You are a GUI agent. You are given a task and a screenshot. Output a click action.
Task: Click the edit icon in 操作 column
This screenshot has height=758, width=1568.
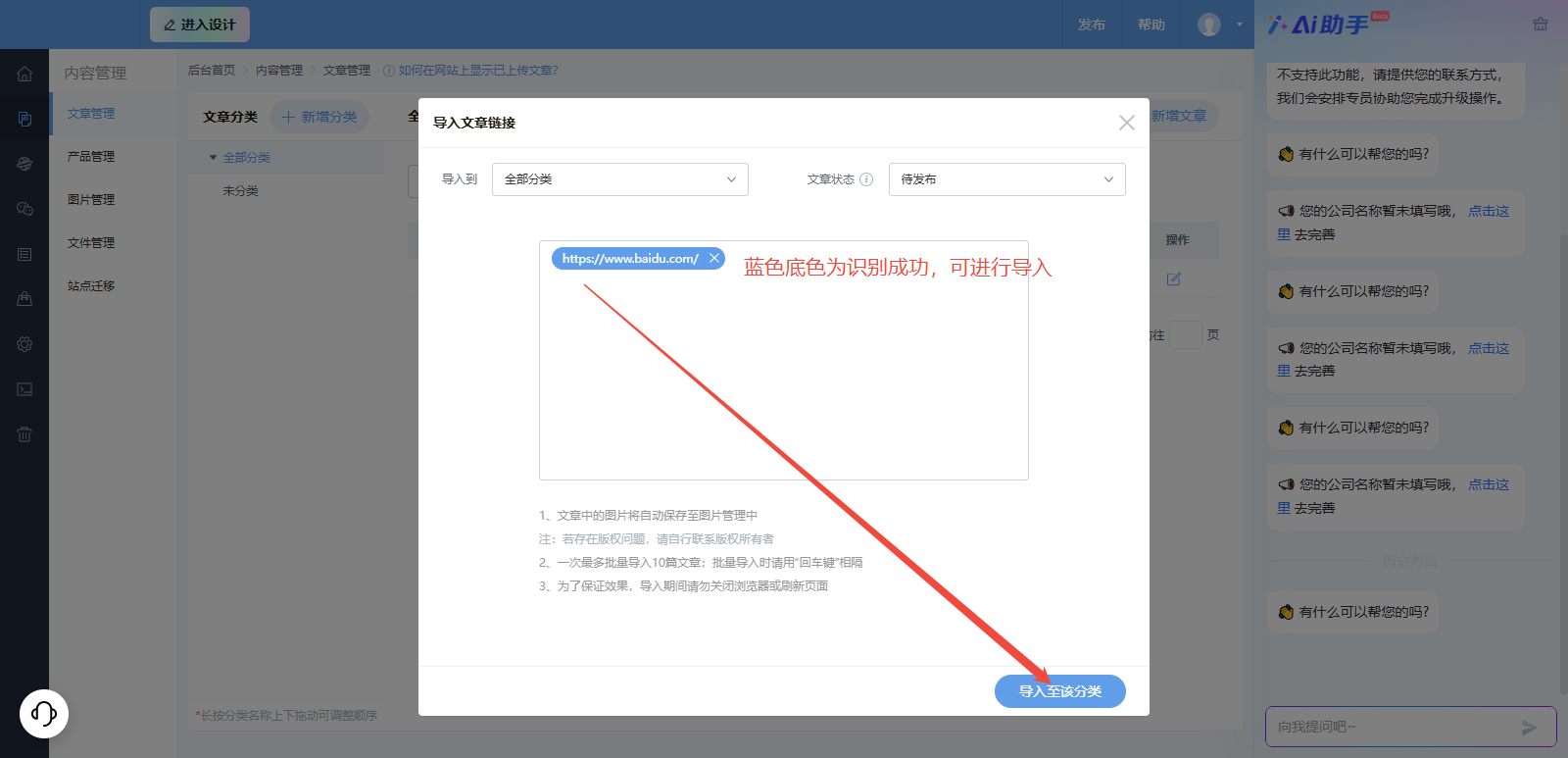pos(1173,279)
